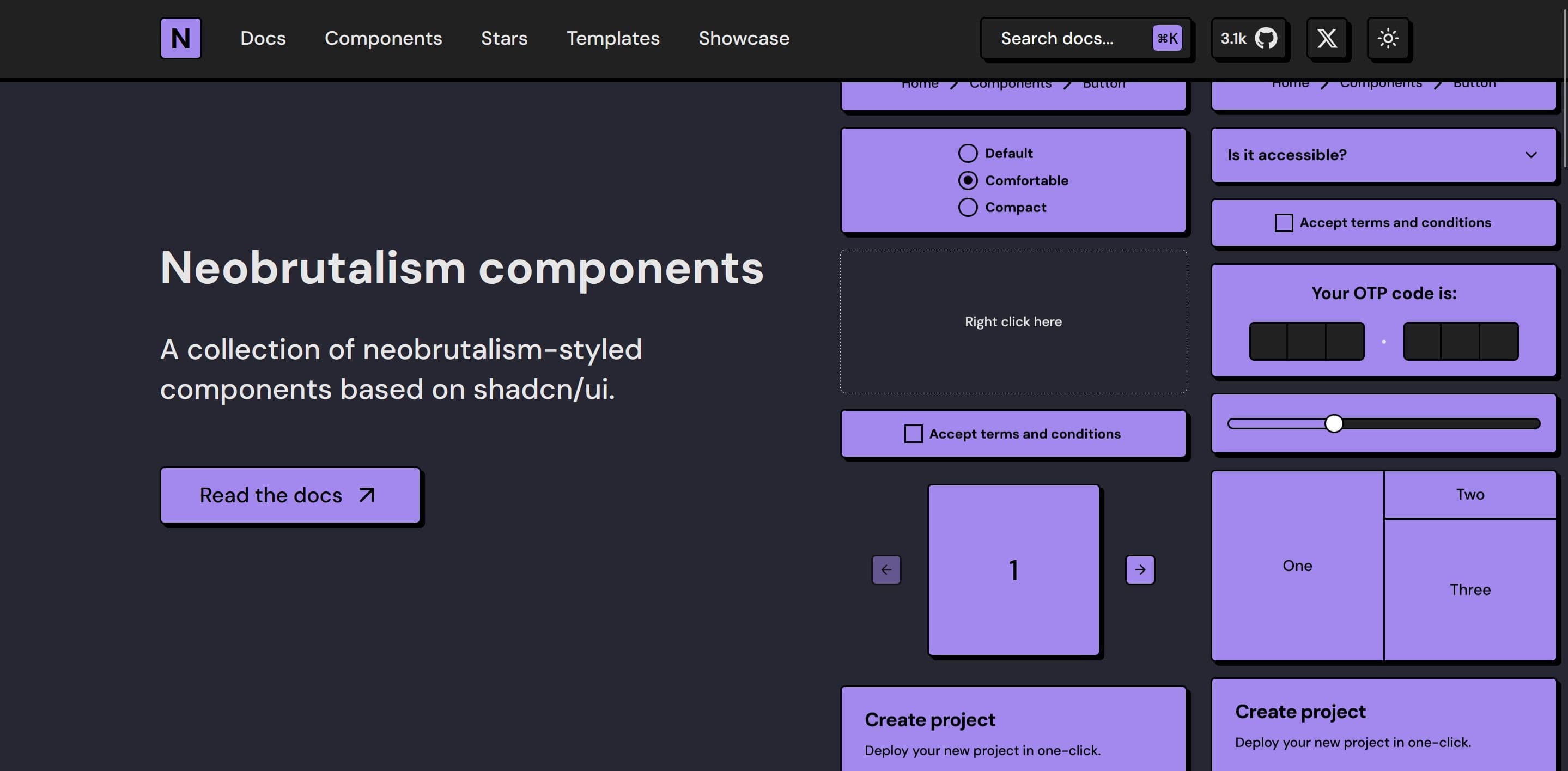Viewport: 1568px width, 771px height.
Task: Click the Search docs field
Action: point(1086,38)
